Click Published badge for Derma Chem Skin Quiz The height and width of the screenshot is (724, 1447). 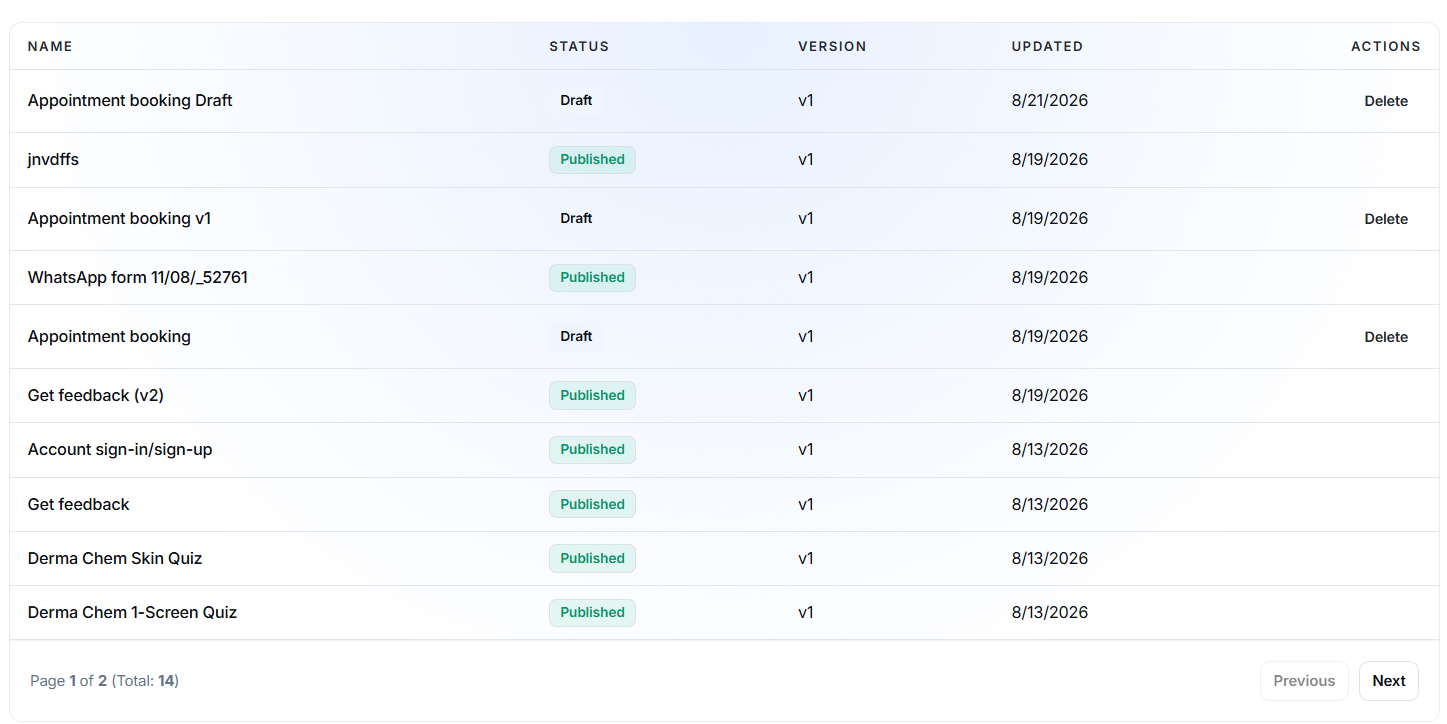point(592,558)
